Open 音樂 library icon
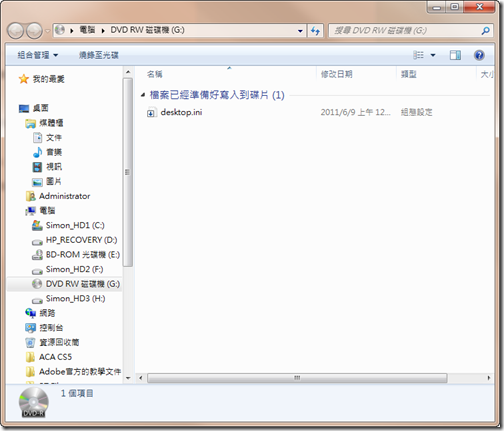The image size is (504, 431). click(37, 152)
